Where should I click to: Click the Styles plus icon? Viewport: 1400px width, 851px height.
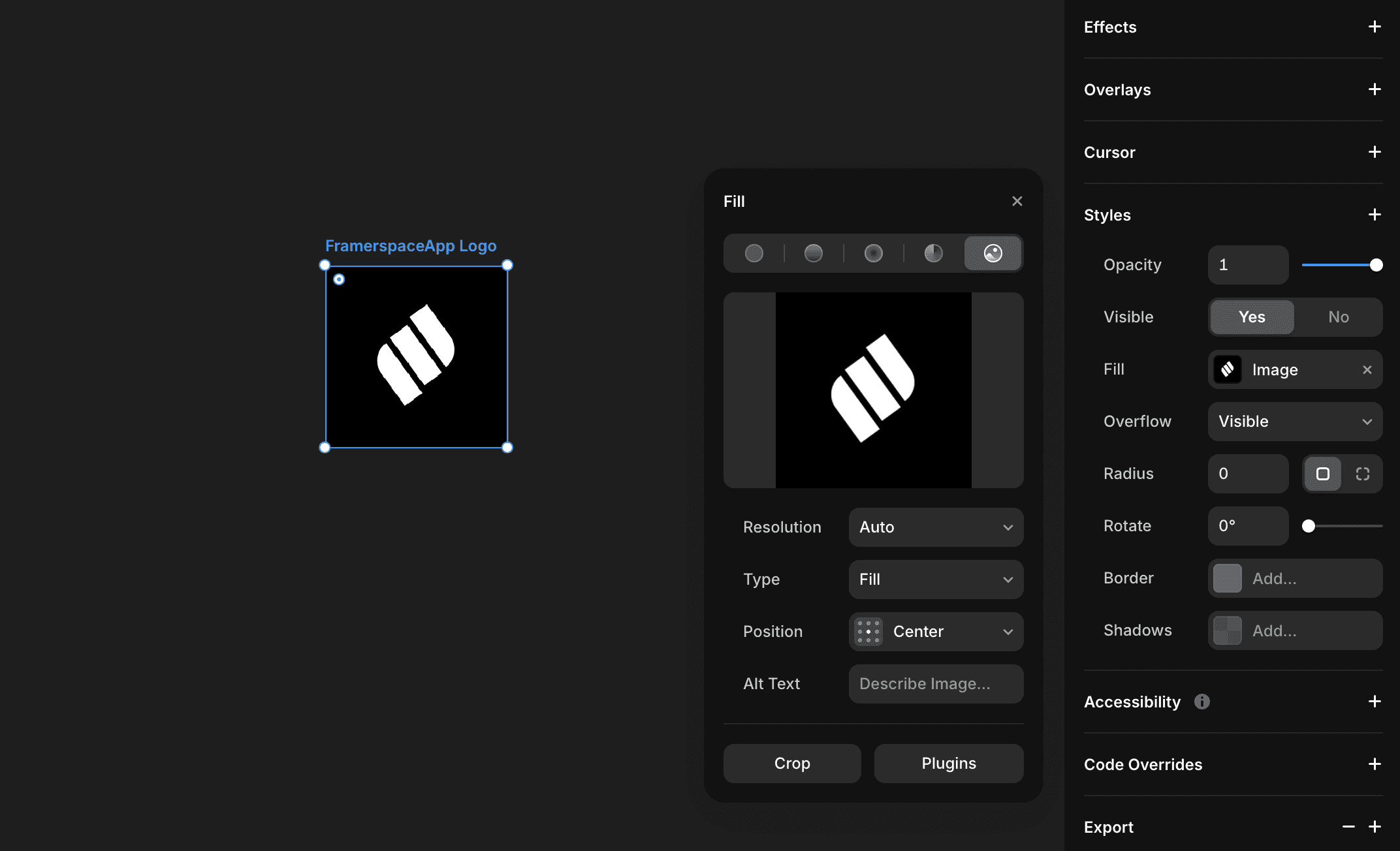point(1375,215)
